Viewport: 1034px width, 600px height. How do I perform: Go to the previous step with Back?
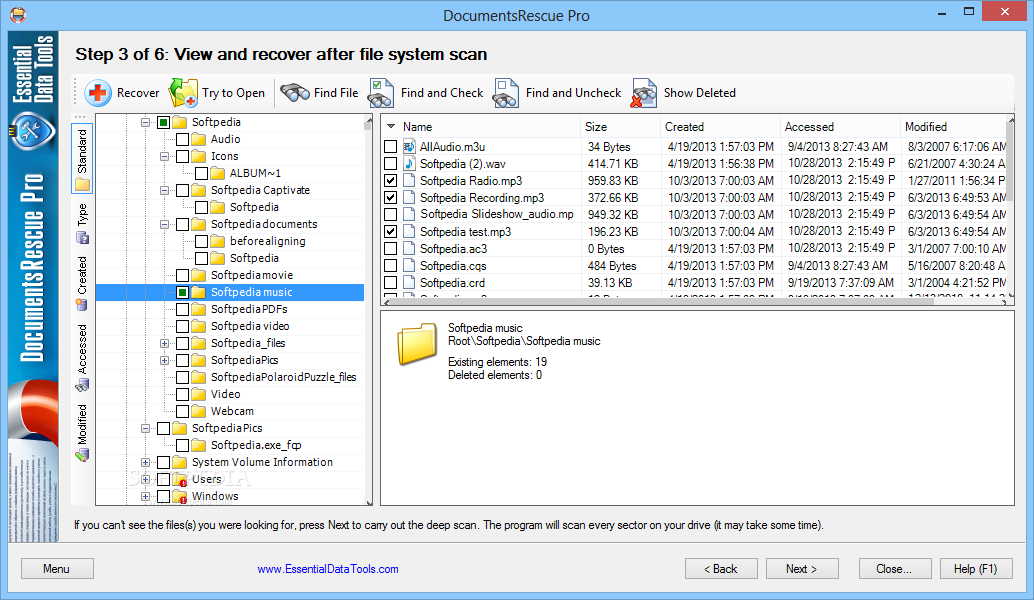[x=721, y=569]
